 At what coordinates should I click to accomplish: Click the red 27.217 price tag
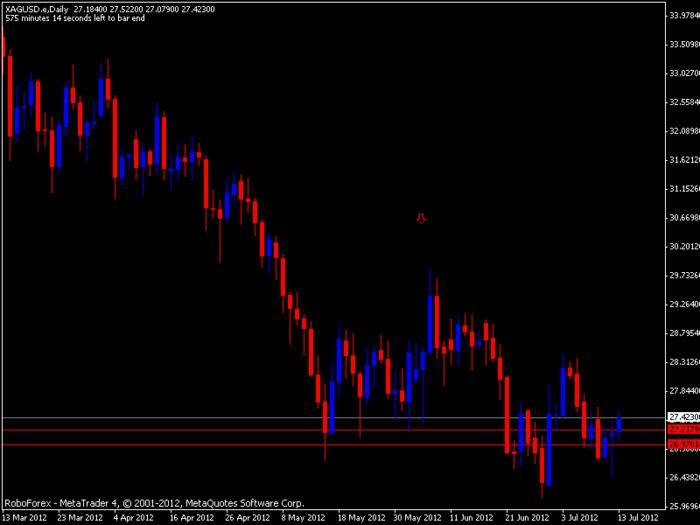[684, 429]
